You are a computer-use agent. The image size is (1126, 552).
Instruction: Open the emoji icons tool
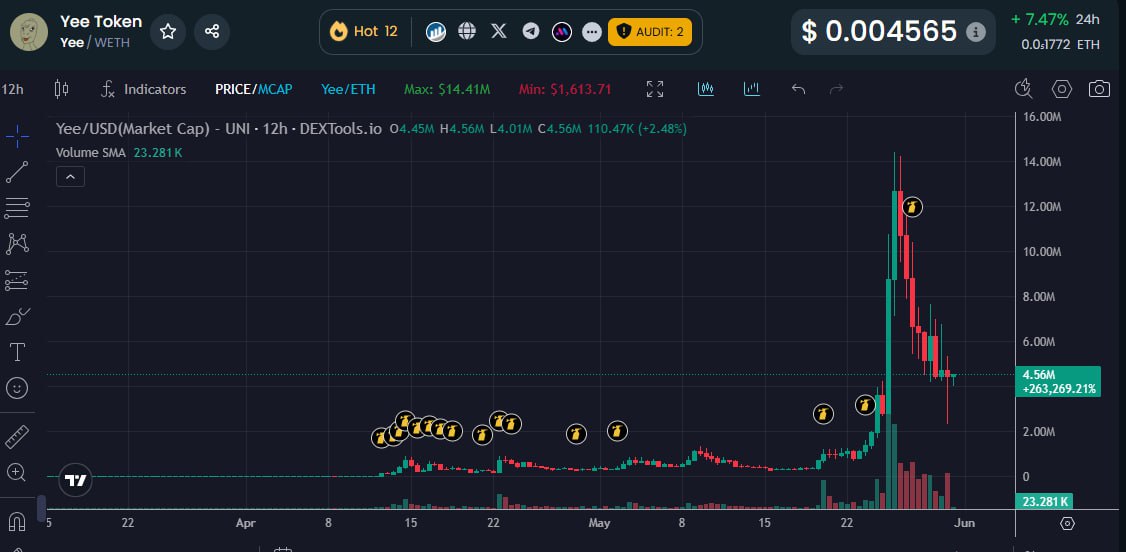[x=17, y=388]
